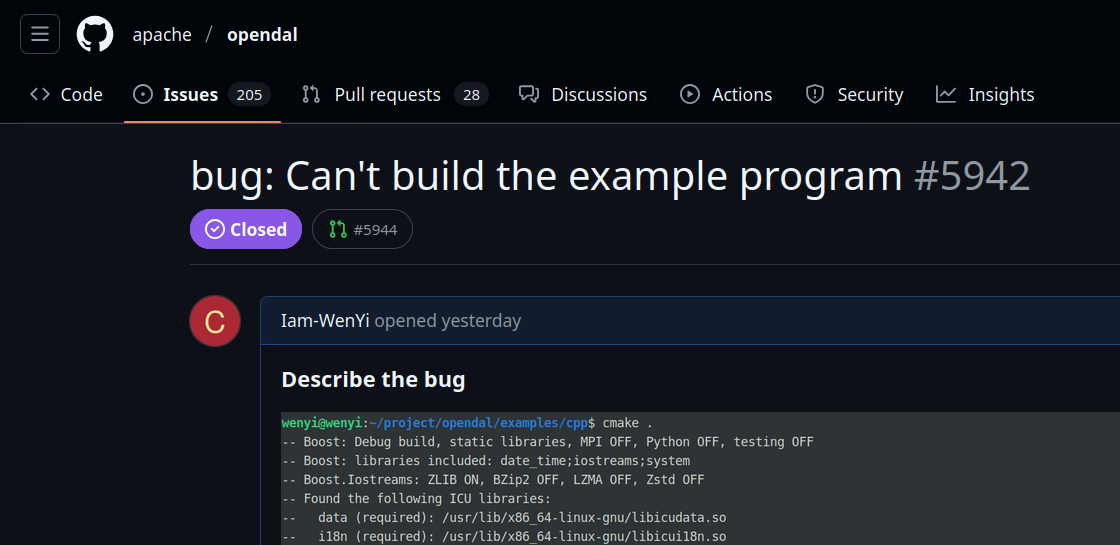Open the Iam-WenYi author profile link
Viewport: 1120px width, 545px height.
[x=325, y=321]
